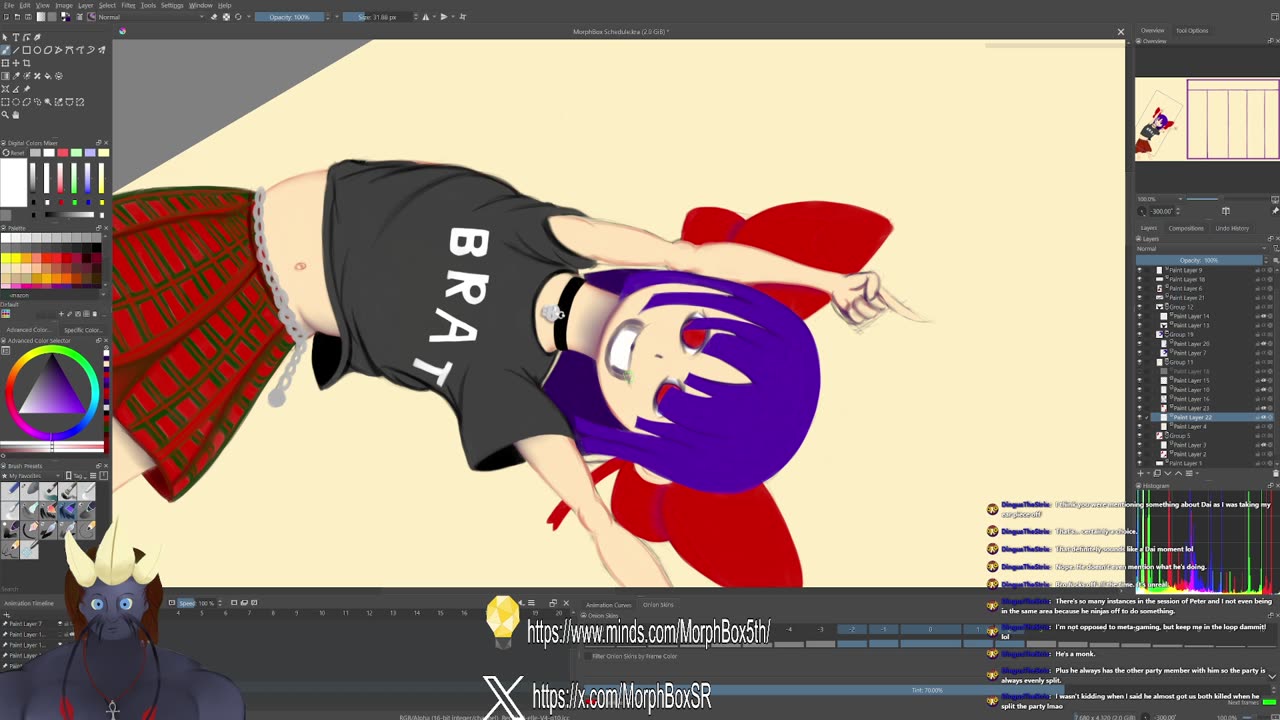1280x720 pixels.
Task: Click the reload brush preset icon
Action: 238,17
